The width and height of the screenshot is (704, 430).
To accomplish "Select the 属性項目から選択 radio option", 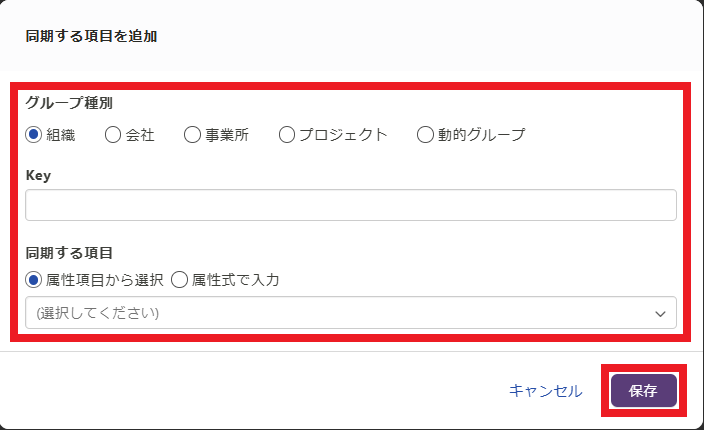I will (x=34, y=280).
